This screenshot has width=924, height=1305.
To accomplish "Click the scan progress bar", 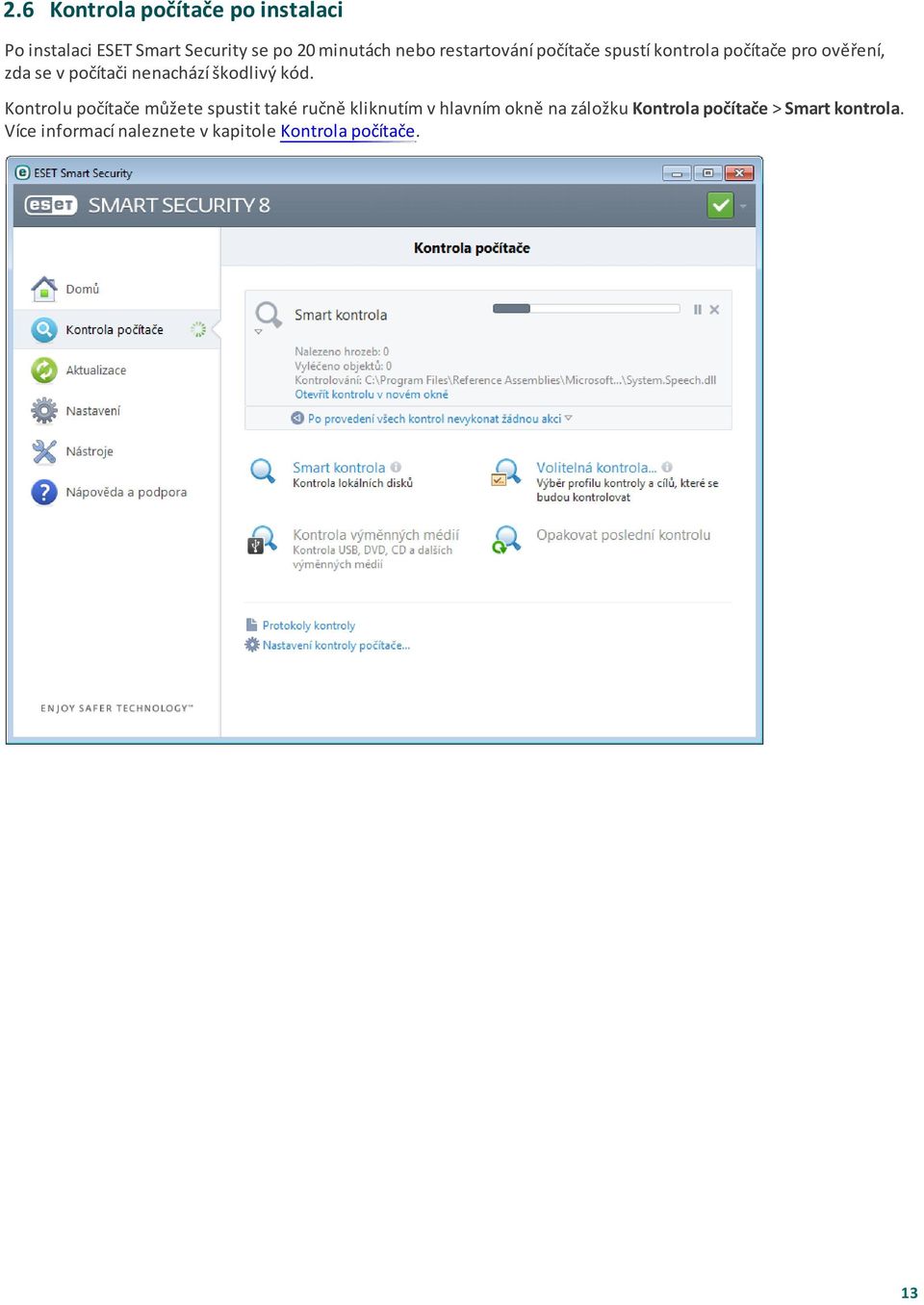I will click(x=586, y=309).
